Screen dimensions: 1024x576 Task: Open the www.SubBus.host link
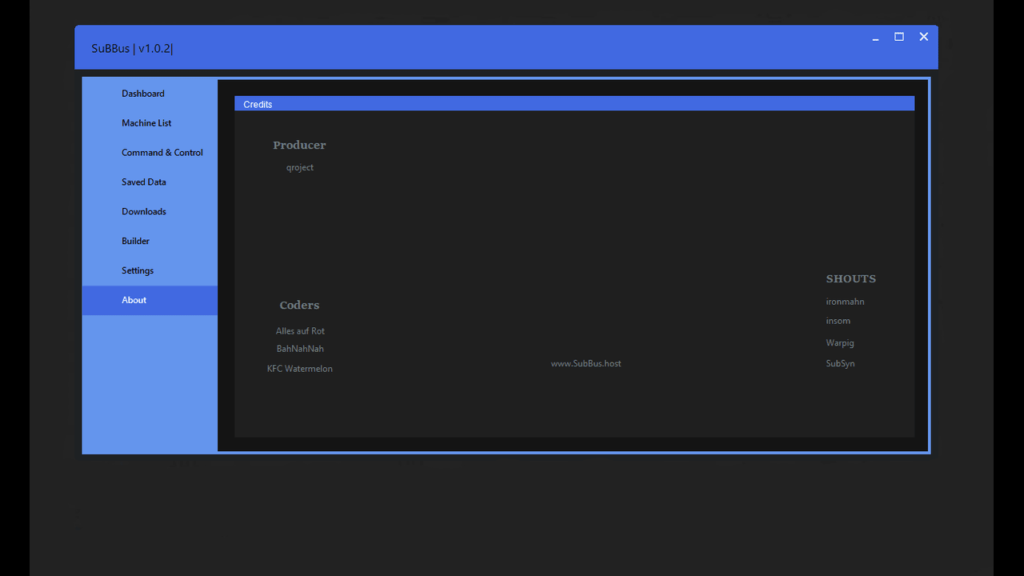pos(586,364)
